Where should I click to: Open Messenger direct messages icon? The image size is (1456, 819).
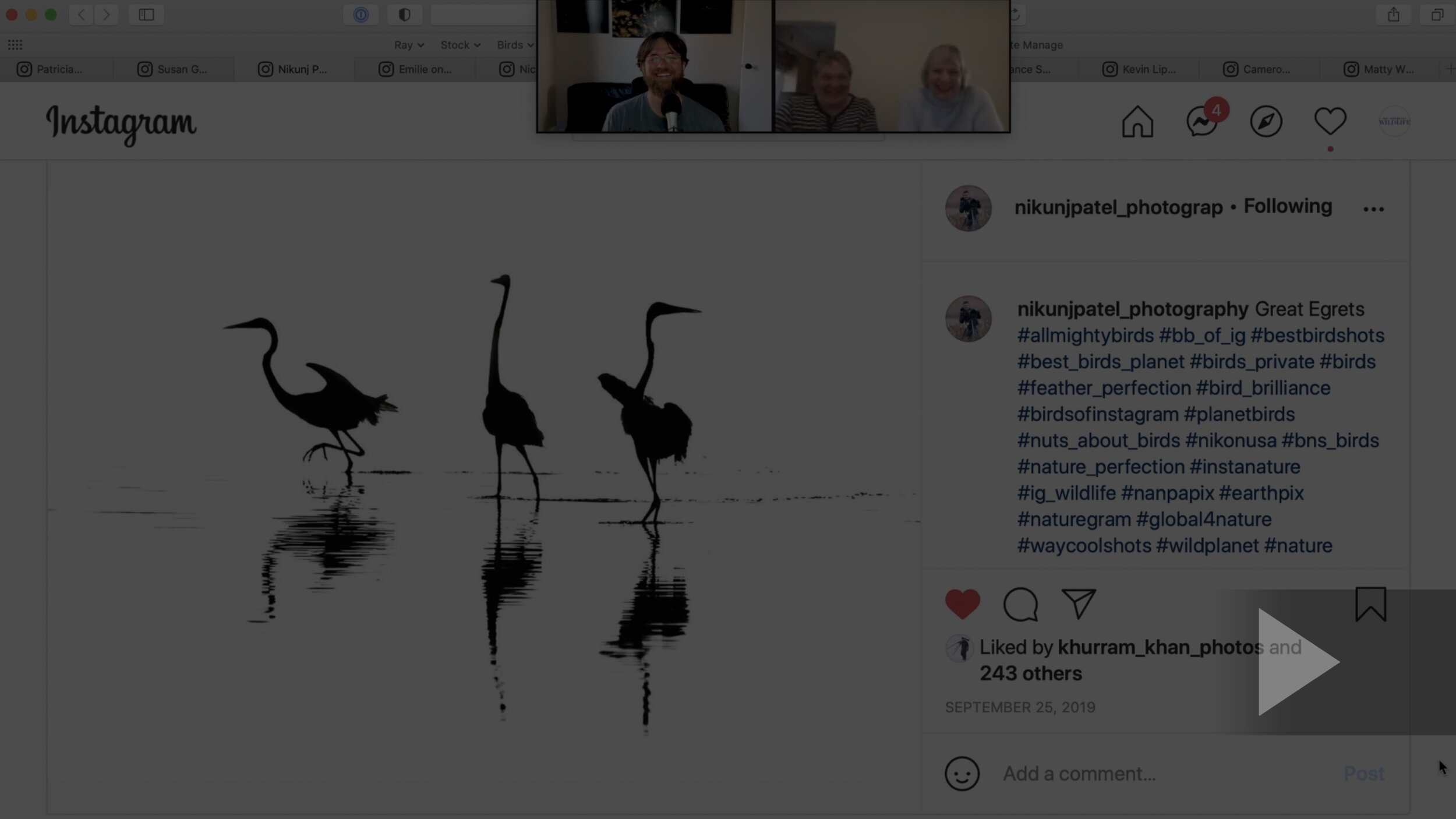click(1202, 122)
